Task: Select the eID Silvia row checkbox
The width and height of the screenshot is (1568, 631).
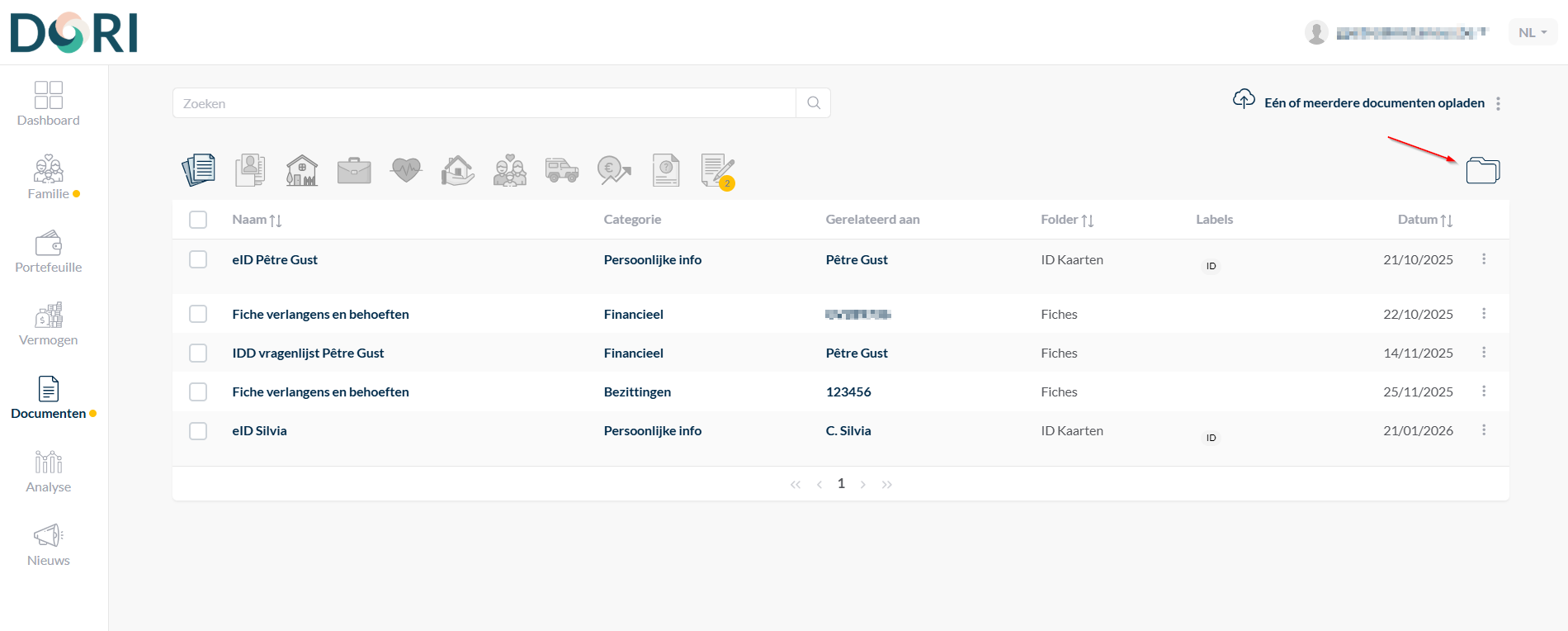Action: point(198,431)
